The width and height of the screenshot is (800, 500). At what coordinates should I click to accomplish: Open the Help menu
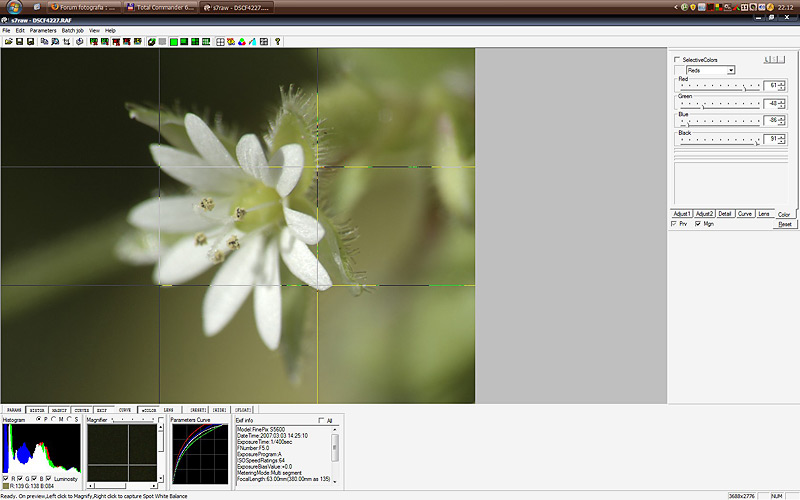pos(110,31)
